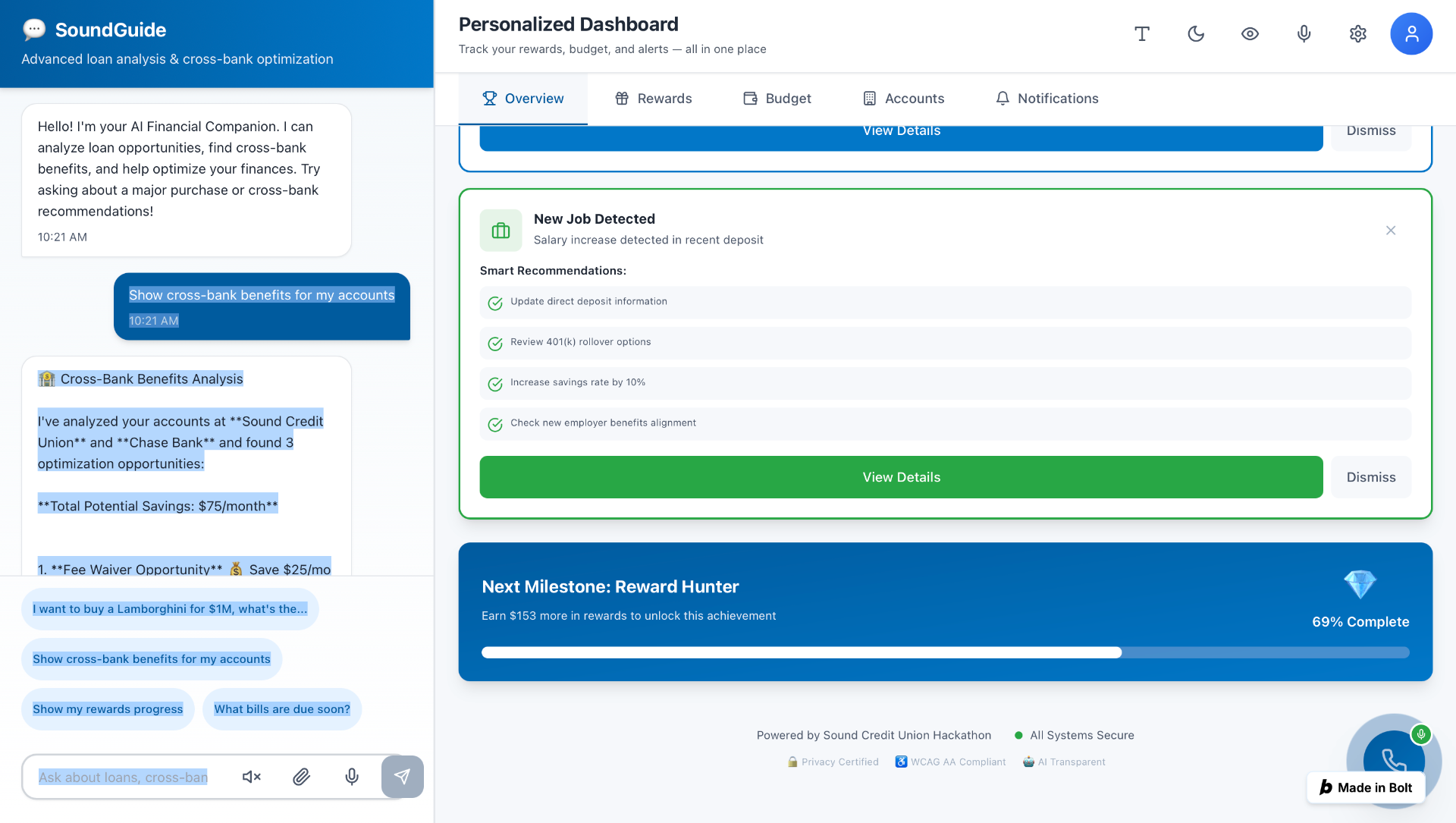Image resolution: width=1456 pixels, height=823 pixels.
Task: Click the header microphone icon
Action: 1304,33
